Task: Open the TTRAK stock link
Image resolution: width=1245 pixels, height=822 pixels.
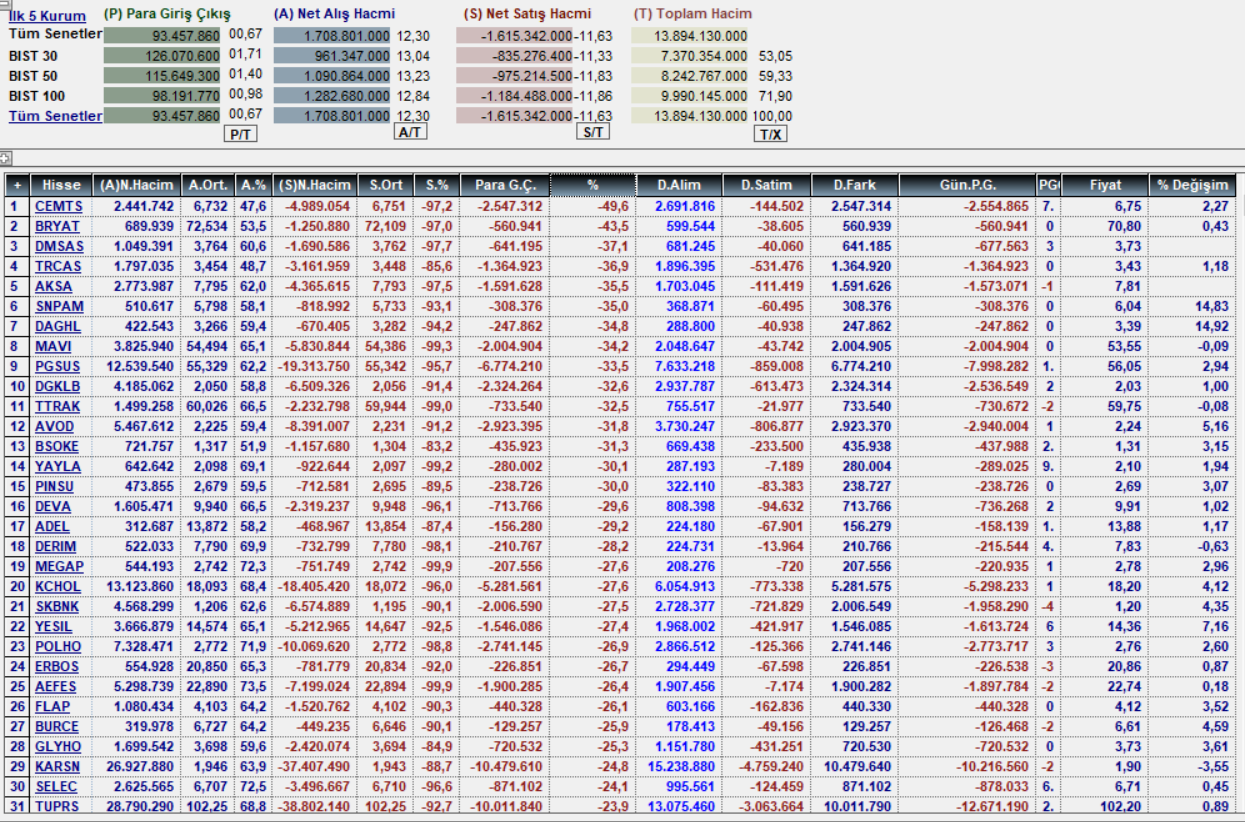Action: coord(58,406)
